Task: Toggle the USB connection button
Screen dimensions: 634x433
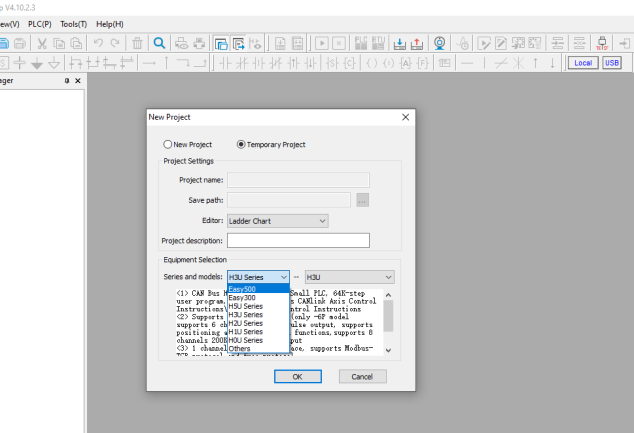Action: (612, 63)
